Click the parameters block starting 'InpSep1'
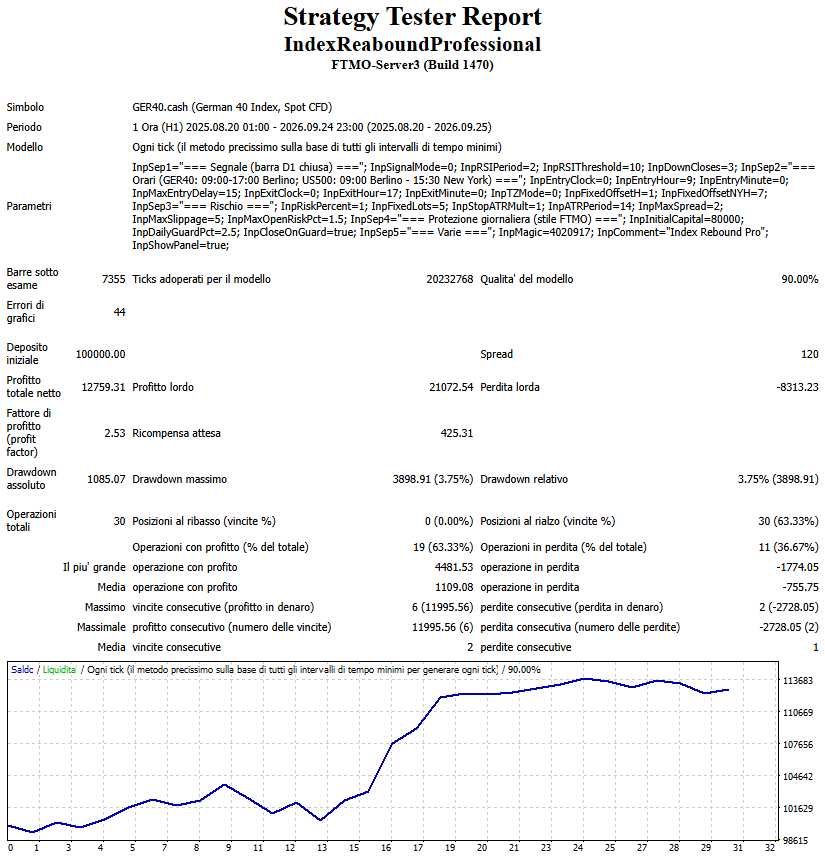The height and width of the screenshot is (859, 825). [x=473, y=207]
